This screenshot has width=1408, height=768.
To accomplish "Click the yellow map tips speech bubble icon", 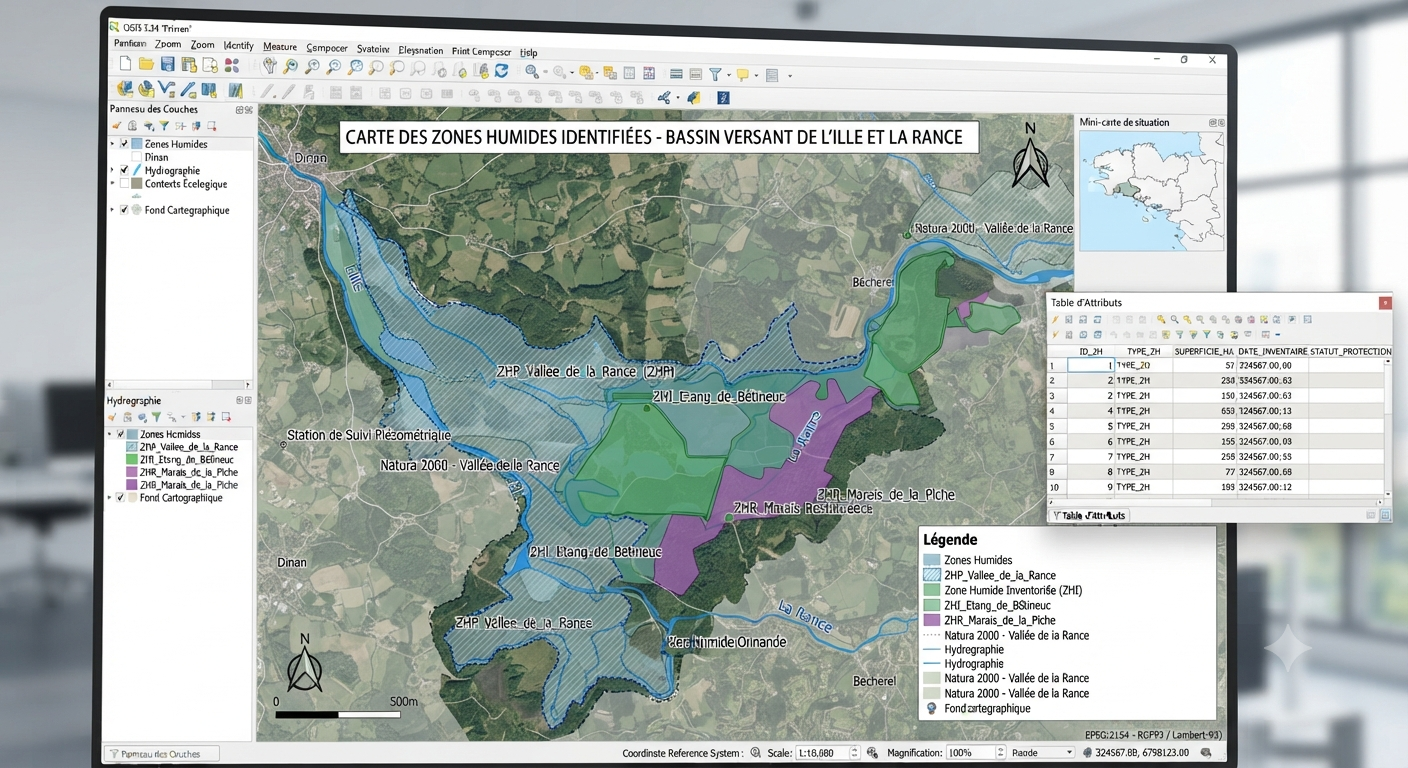I will (743, 74).
